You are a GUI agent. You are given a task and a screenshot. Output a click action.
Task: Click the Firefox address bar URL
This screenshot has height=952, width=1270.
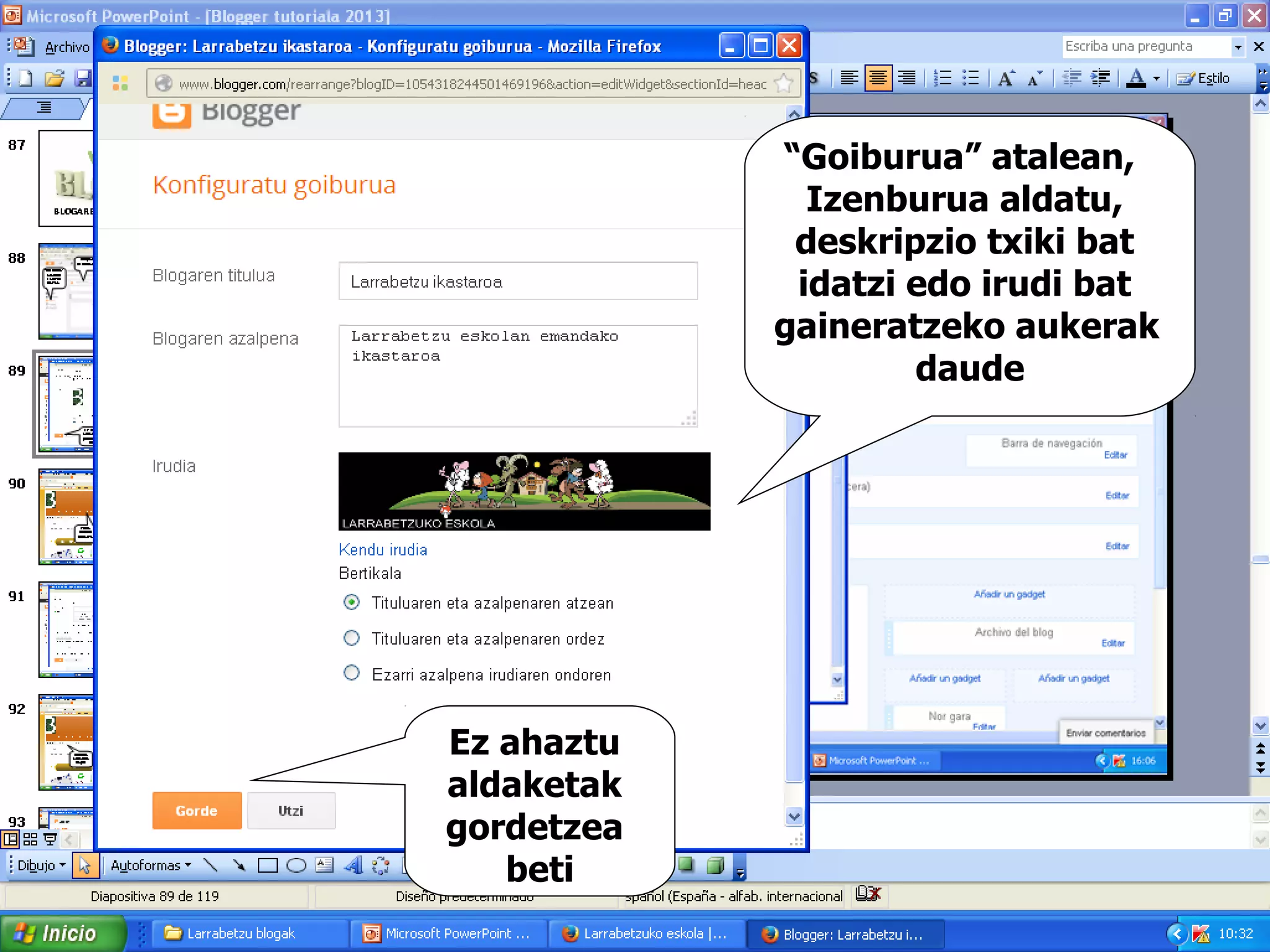pos(473,84)
